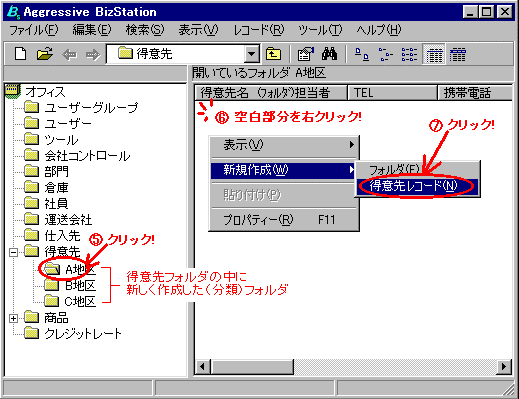Click the binoculars search icon
Viewport: 519px width, 399px height.
[x=330, y=54]
